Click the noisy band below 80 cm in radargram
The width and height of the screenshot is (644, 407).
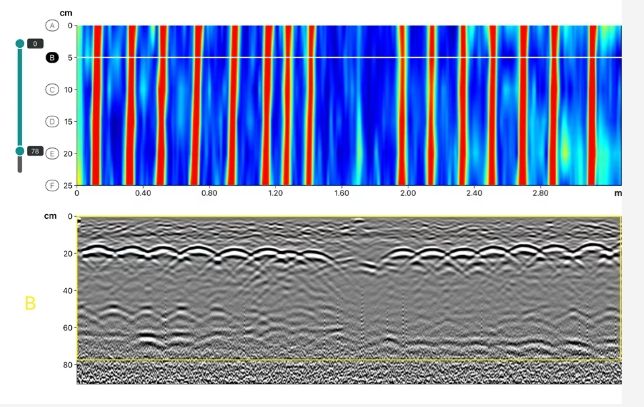click(x=350, y=373)
